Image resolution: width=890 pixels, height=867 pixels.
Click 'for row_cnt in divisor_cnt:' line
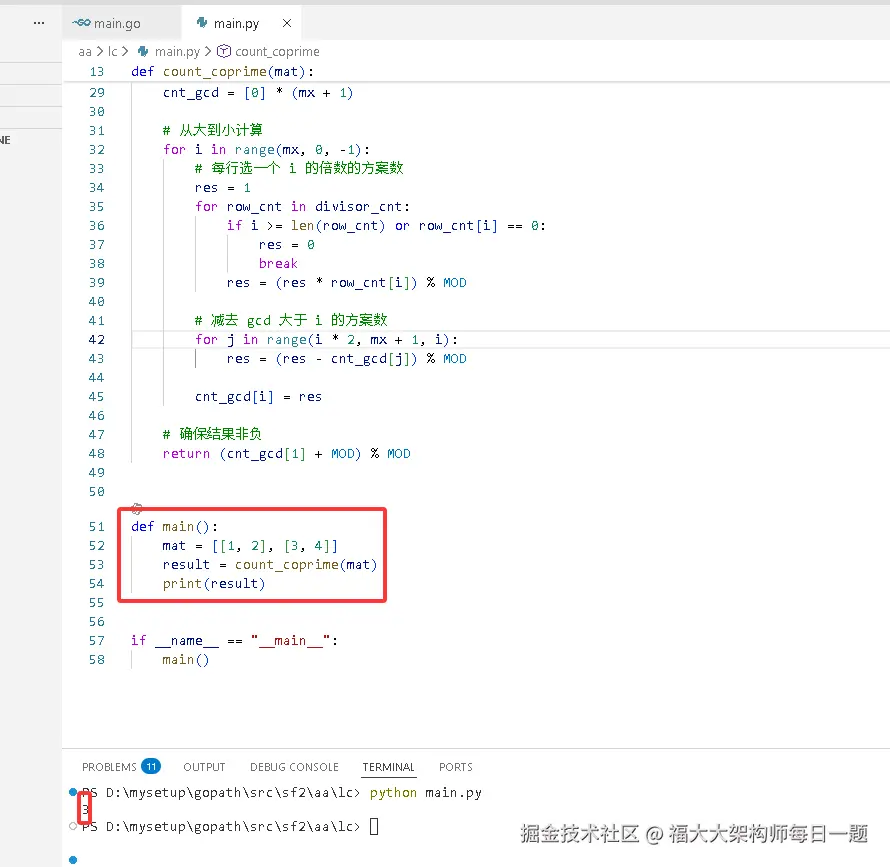[302, 207]
